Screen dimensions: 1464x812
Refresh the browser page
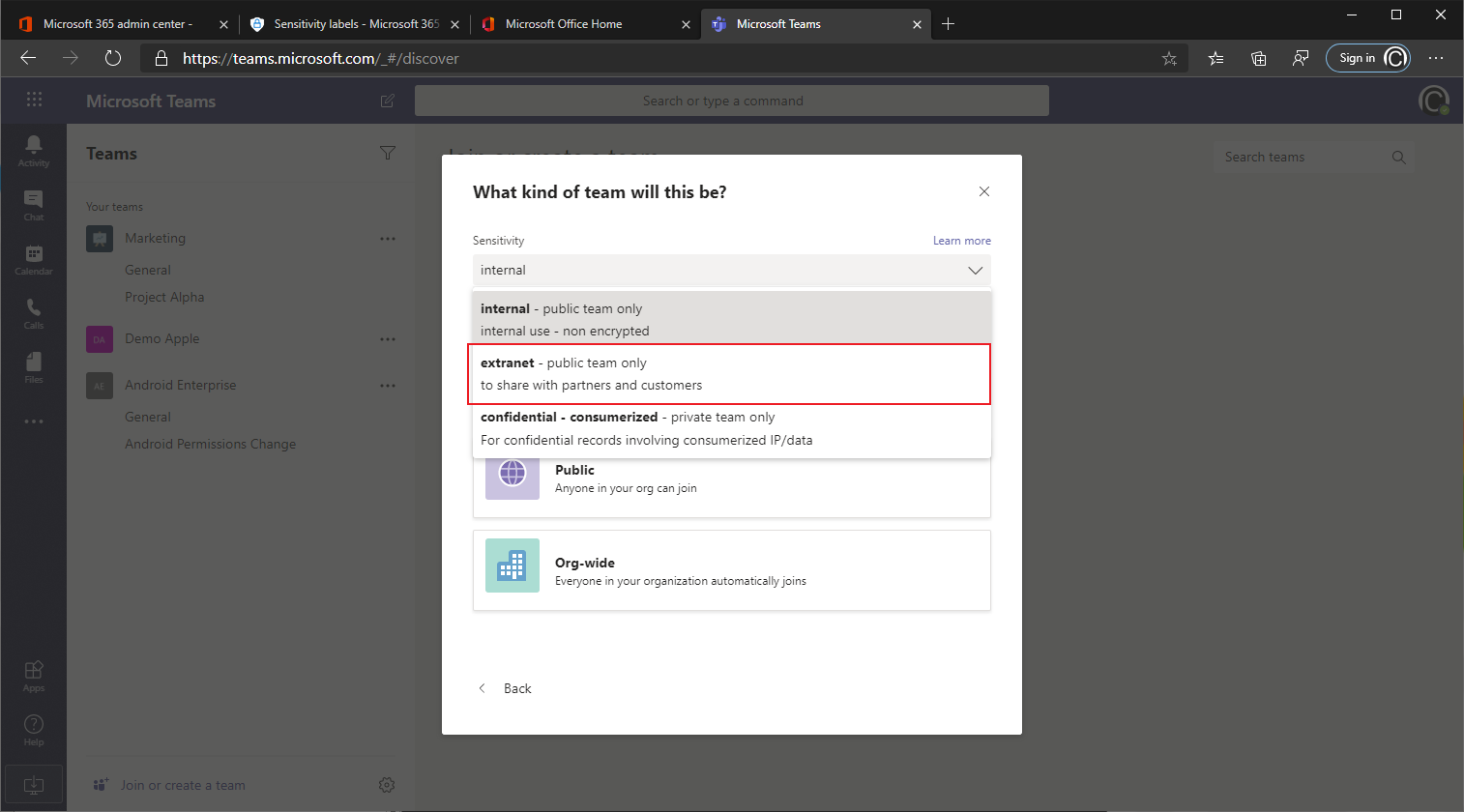tap(113, 58)
